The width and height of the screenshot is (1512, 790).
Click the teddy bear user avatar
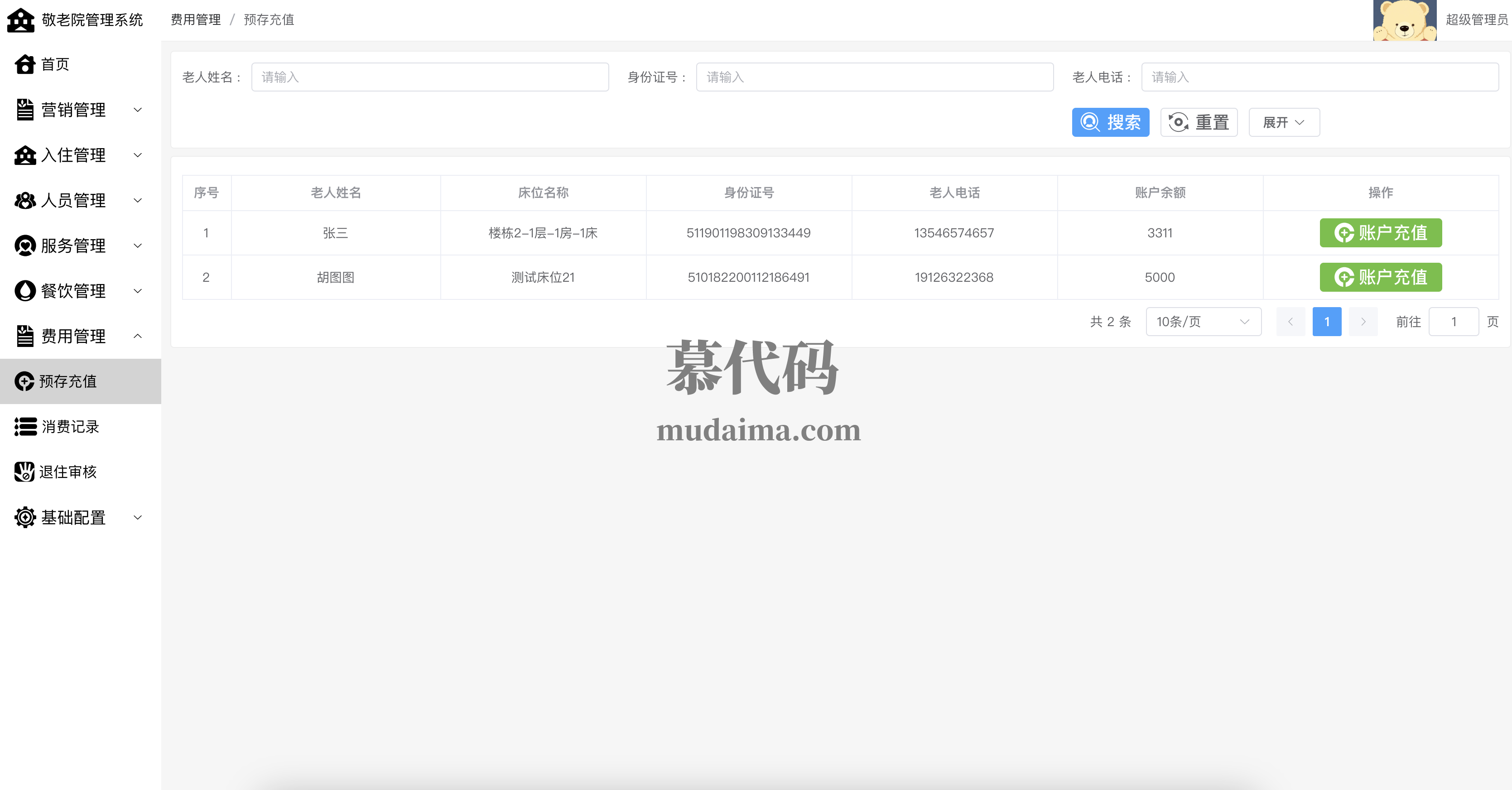(x=1404, y=20)
